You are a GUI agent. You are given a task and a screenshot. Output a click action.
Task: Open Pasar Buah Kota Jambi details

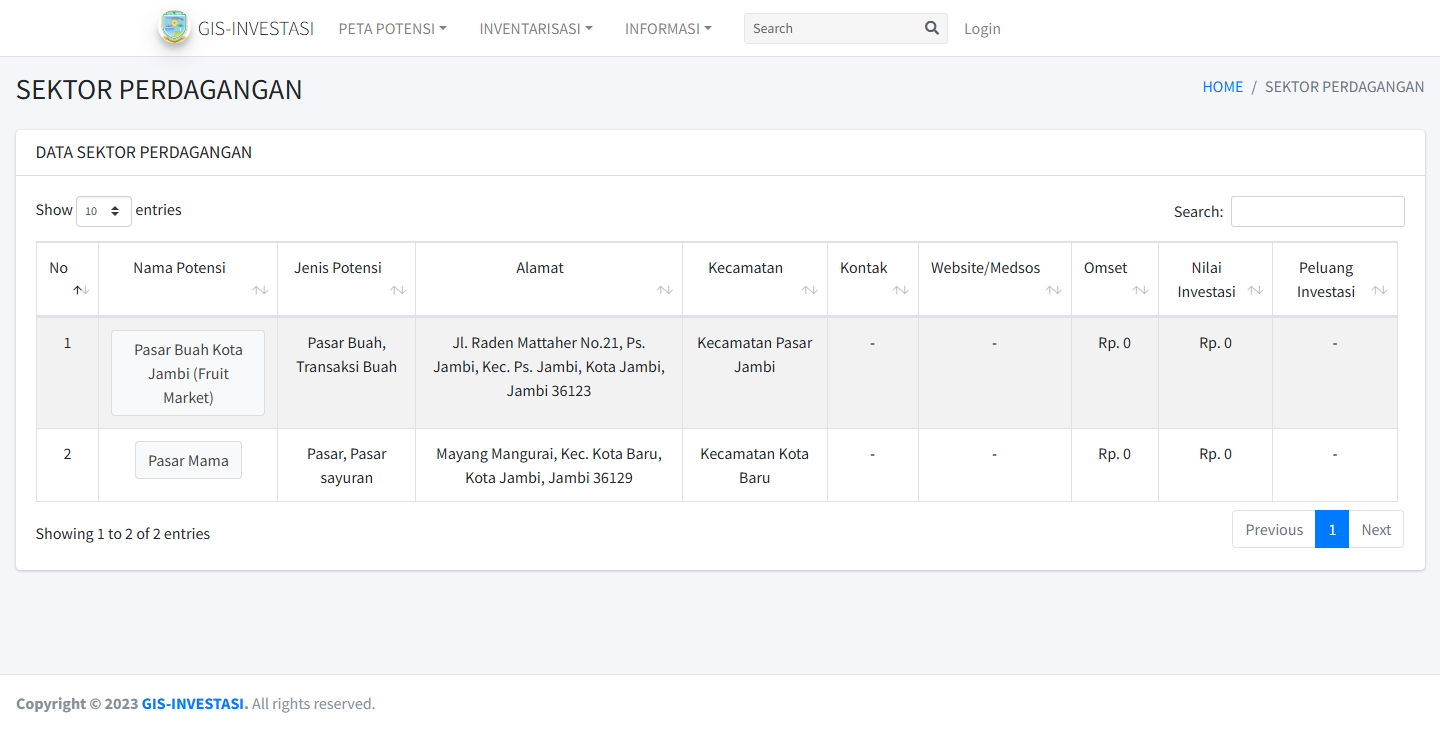tap(188, 373)
